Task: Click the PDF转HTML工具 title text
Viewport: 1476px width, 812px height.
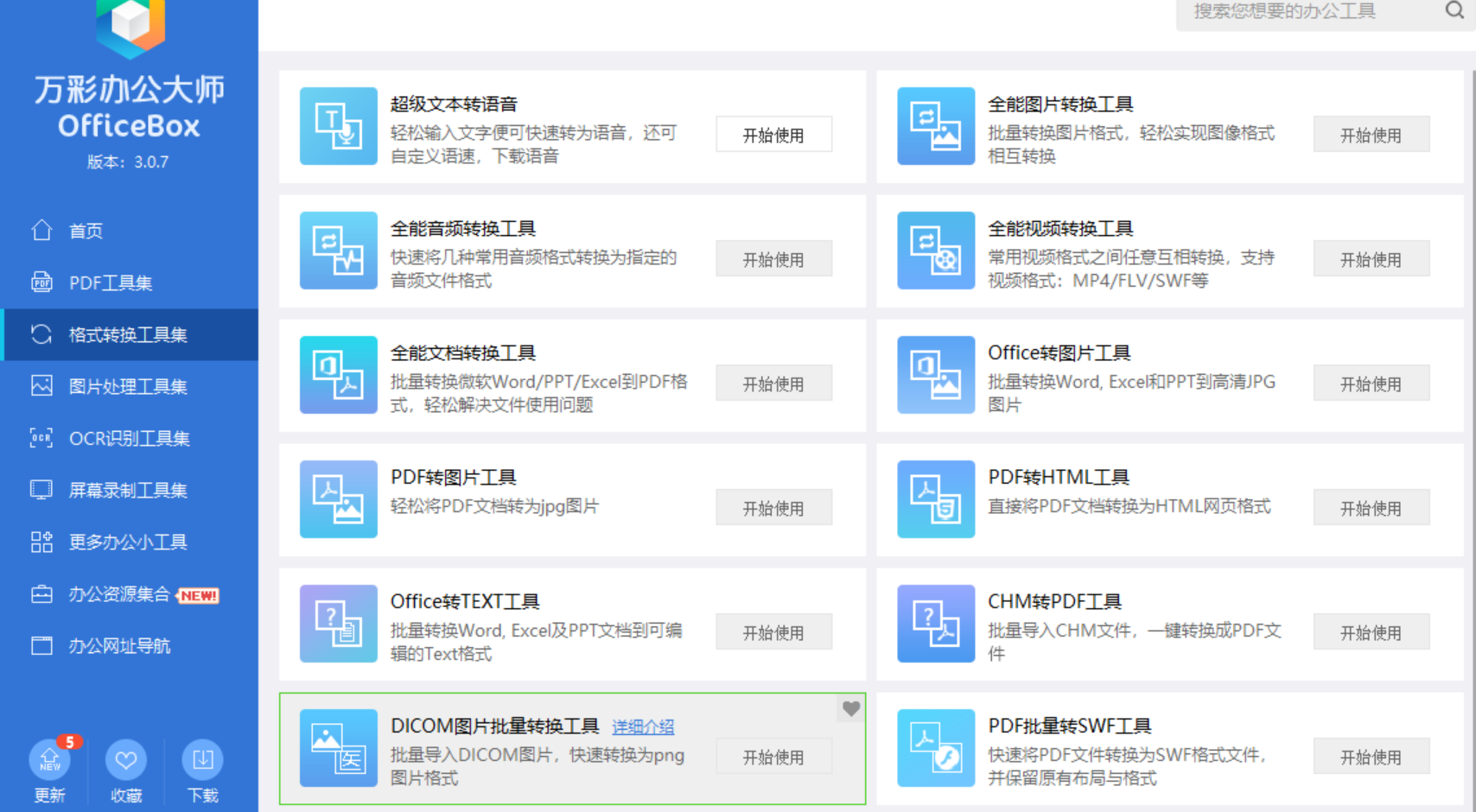Action: (1059, 478)
